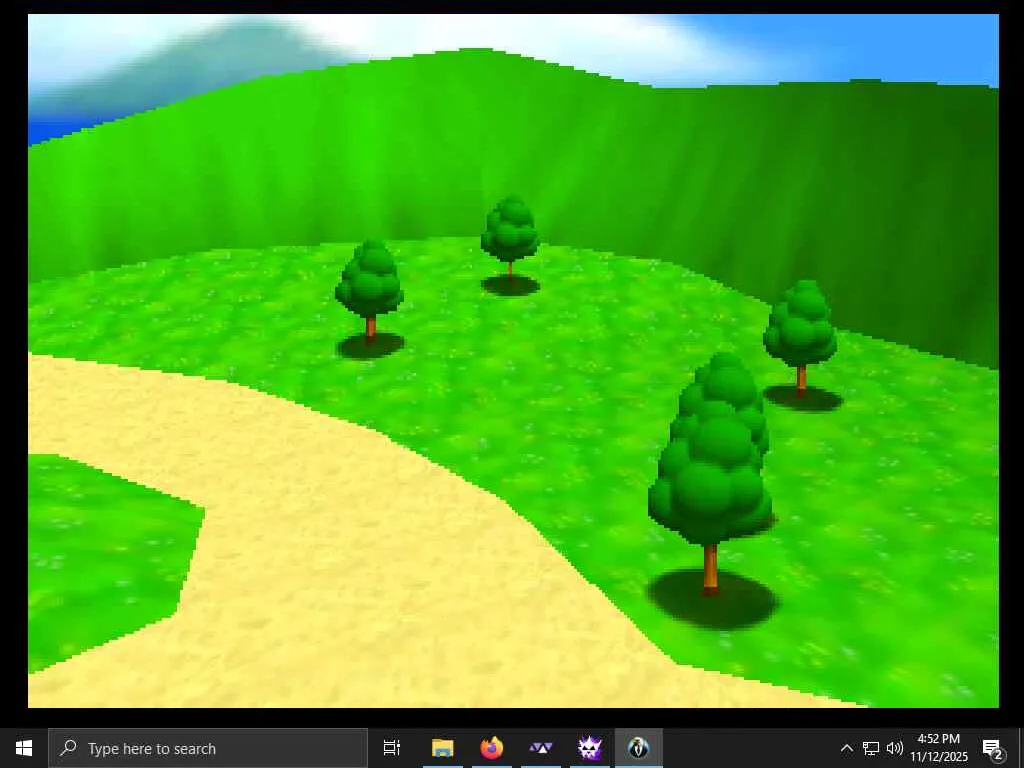Open the purple triangles app in taskbar
This screenshot has width=1024, height=768.
coord(541,748)
